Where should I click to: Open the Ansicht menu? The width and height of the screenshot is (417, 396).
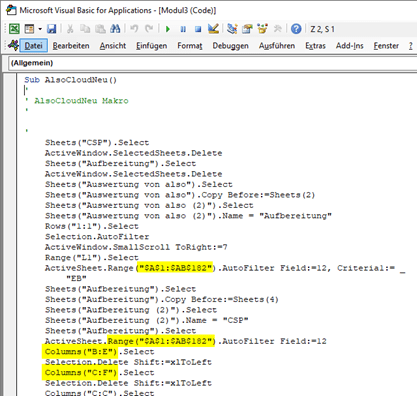pyautogui.click(x=113, y=46)
